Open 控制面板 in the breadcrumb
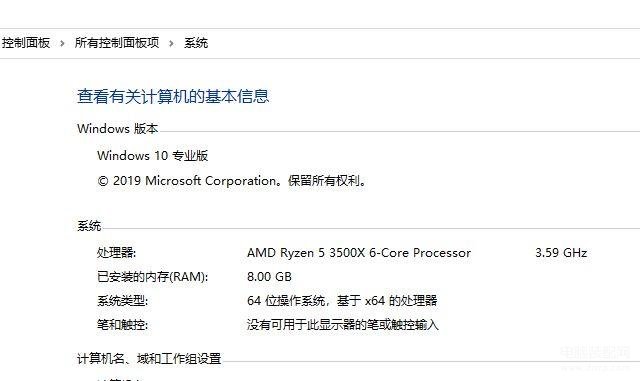 pyautogui.click(x=26, y=43)
